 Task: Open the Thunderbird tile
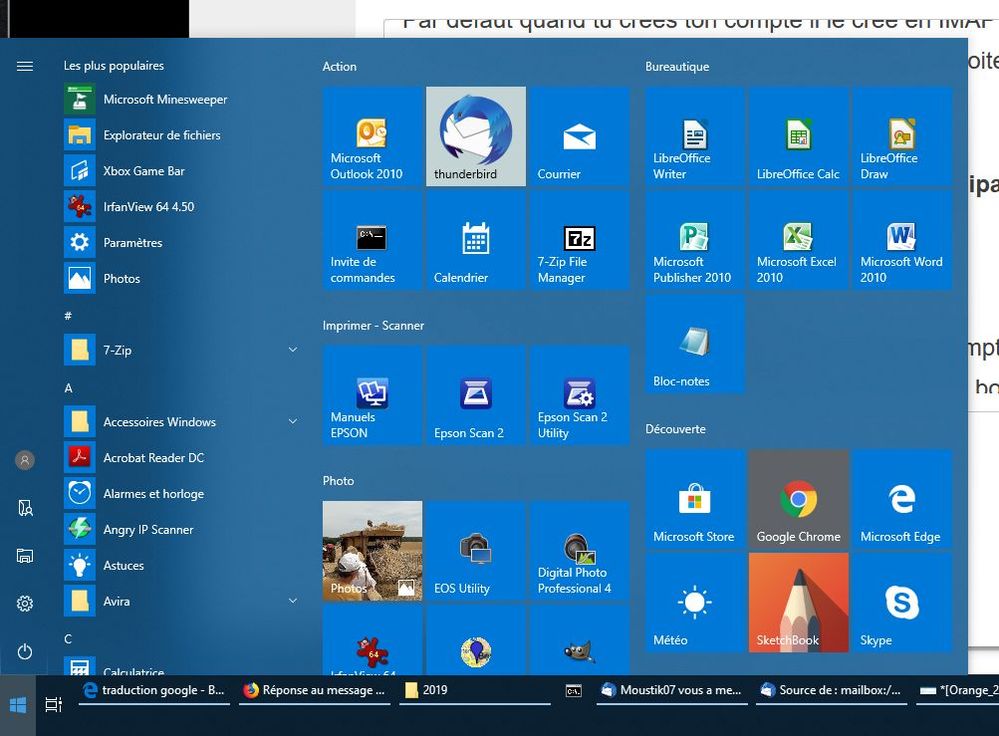pos(476,136)
